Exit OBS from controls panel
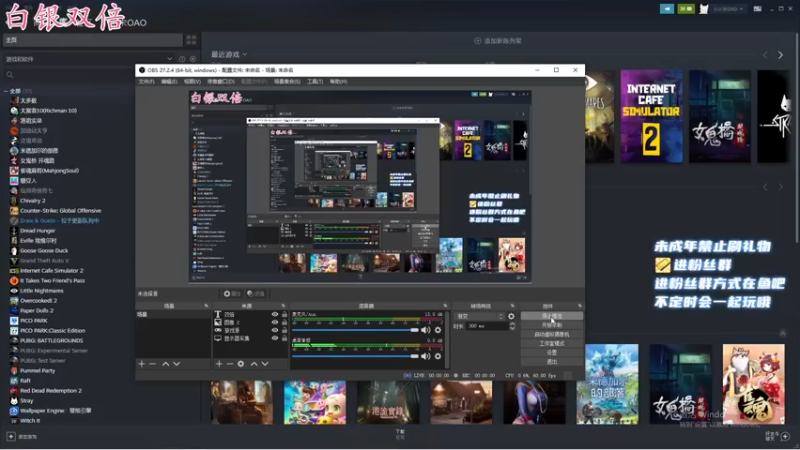This screenshot has width=800, height=450. pos(552,362)
